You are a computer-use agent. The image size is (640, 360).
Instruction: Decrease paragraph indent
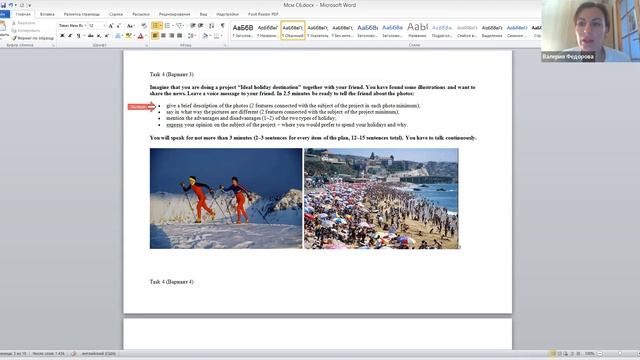coord(193,26)
